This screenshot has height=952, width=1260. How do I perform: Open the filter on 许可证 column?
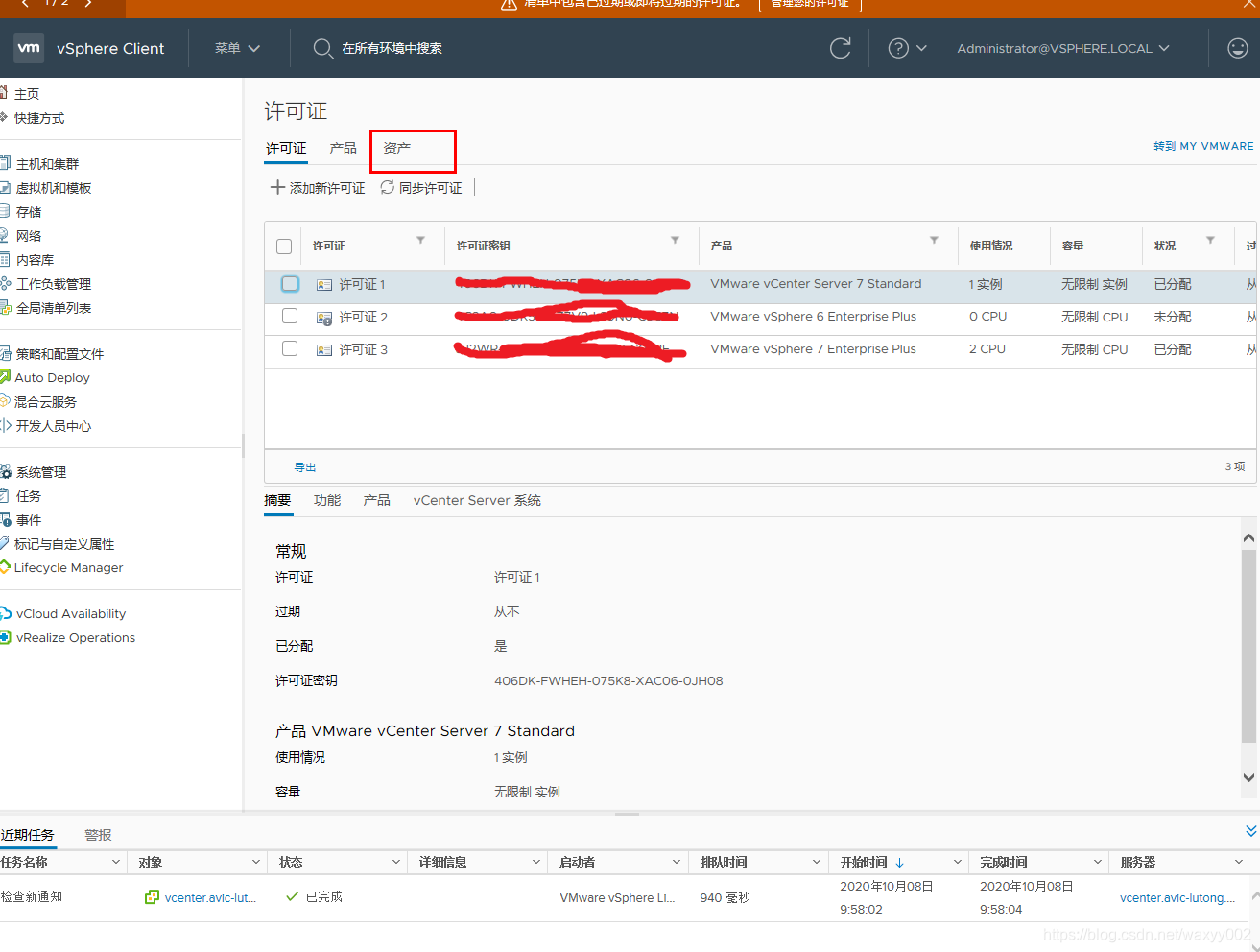point(420,240)
